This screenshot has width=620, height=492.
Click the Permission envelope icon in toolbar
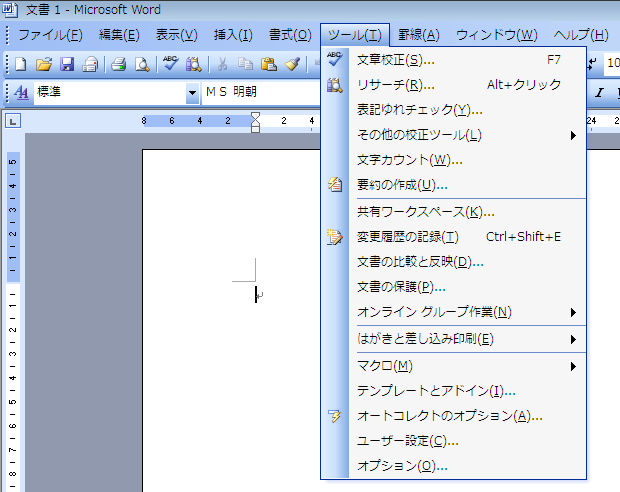click(90, 64)
